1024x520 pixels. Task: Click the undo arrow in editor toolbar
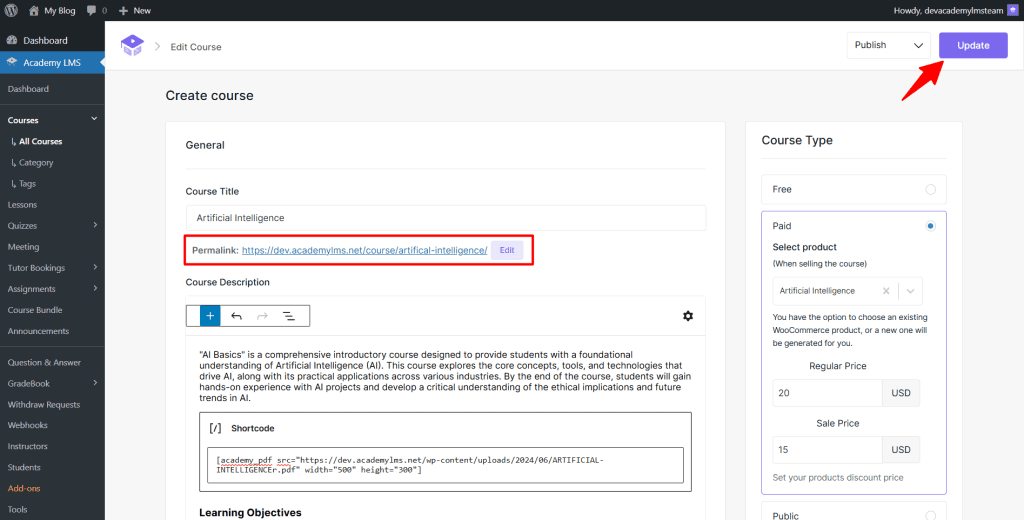point(236,316)
